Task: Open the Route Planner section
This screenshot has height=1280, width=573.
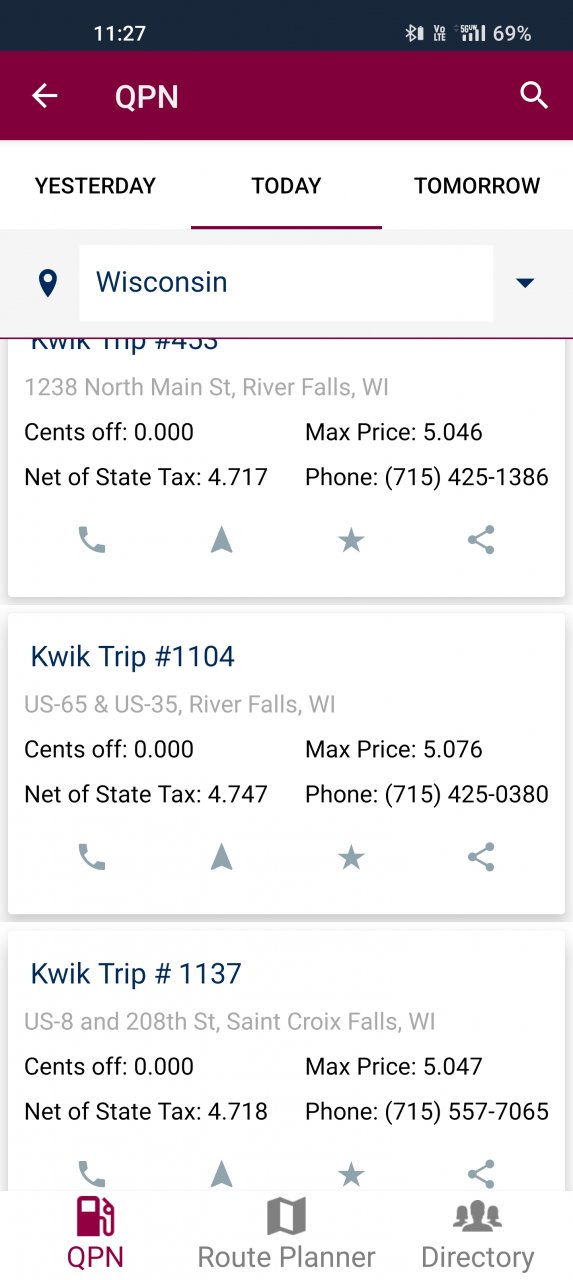Action: pyautogui.click(x=286, y=1234)
